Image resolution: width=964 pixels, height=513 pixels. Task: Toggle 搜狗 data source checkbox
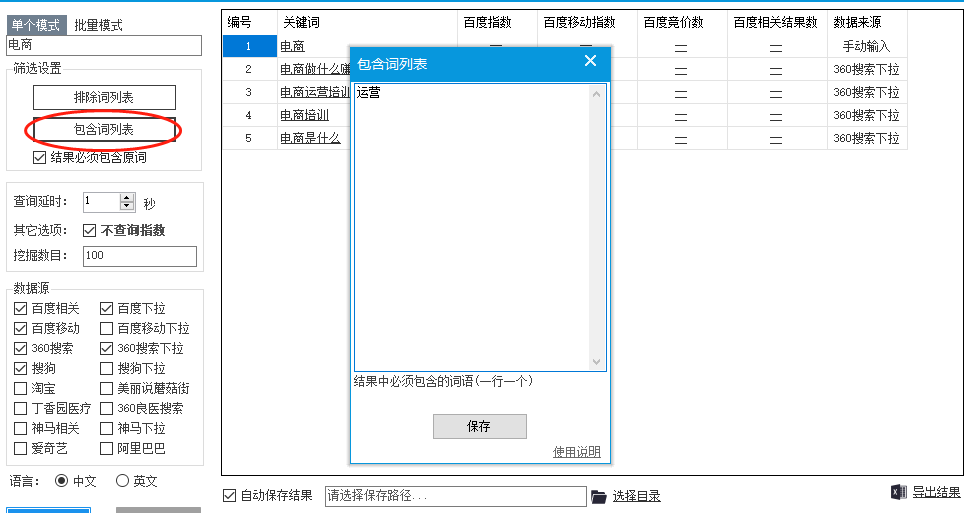point(20,368)
